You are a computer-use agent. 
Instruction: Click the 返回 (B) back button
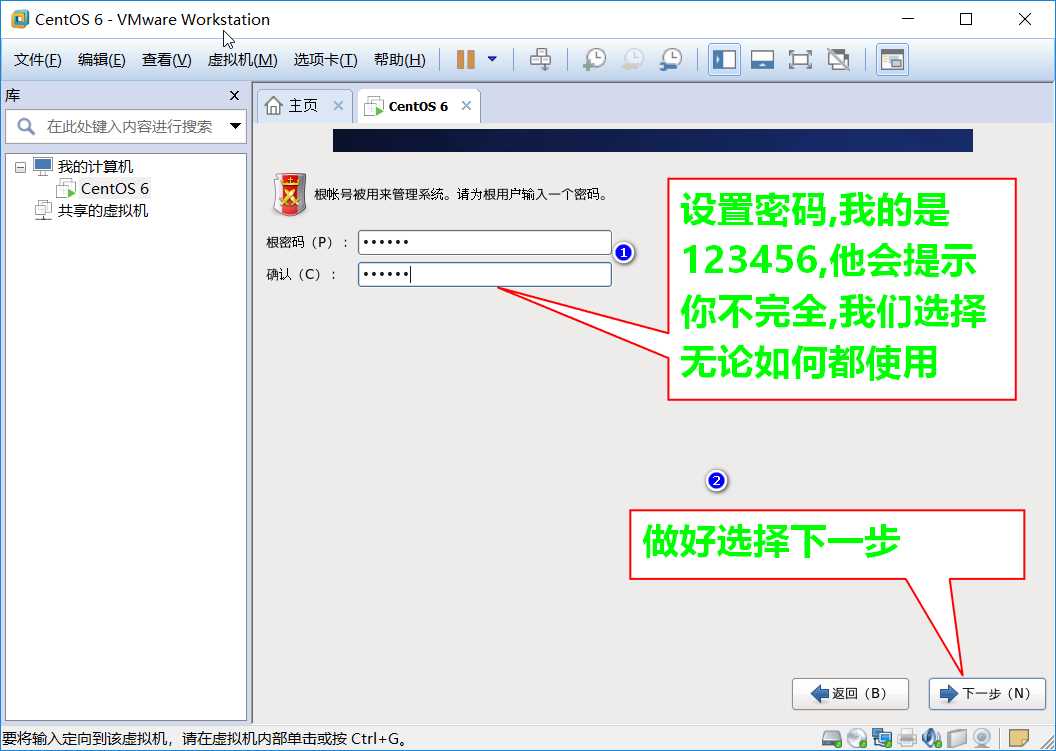tap(850, 694)
